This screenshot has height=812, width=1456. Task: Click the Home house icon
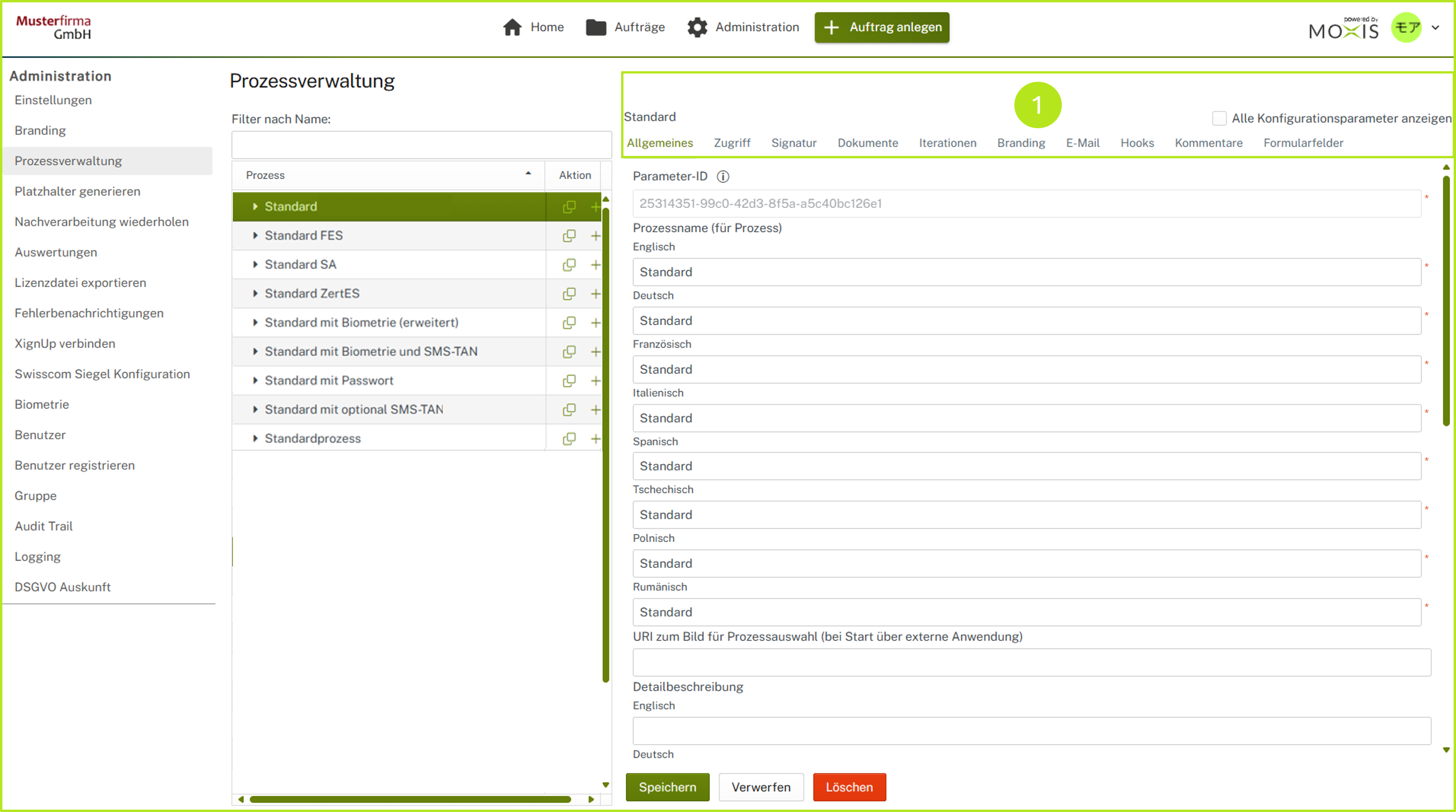tap(512, 27)
